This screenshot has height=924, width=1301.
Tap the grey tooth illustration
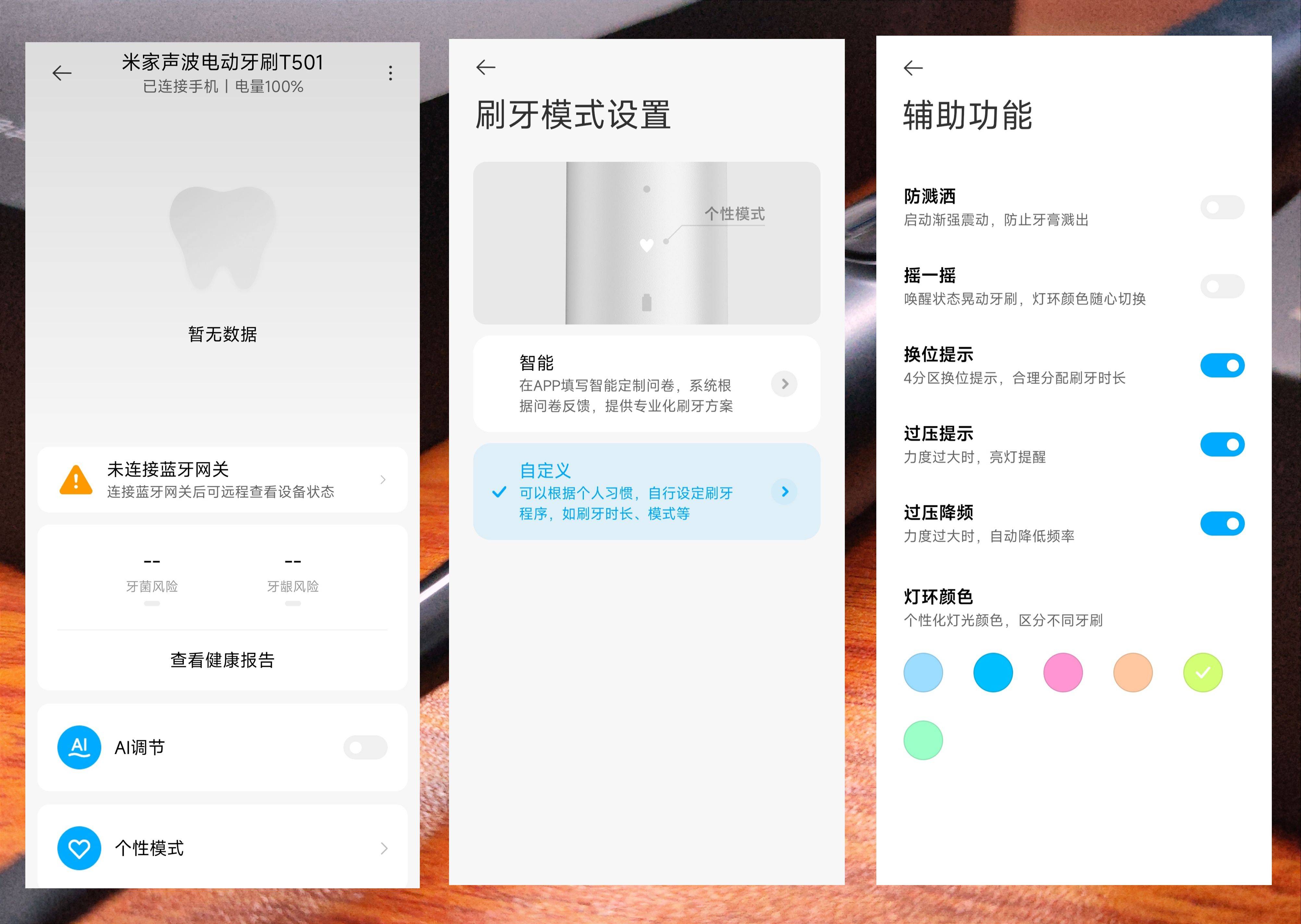[x=223, y=238]
